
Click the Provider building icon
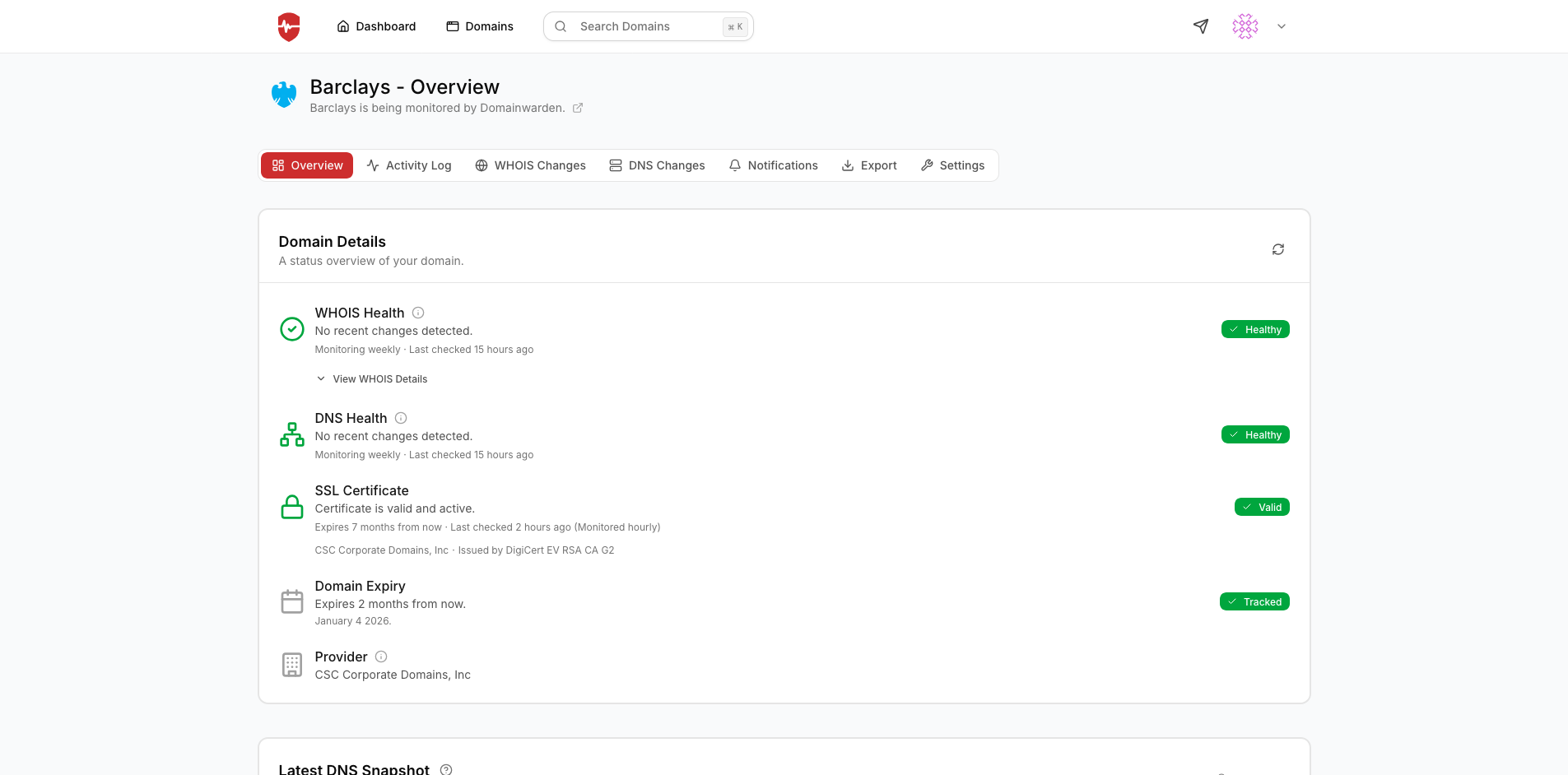[292, 665]
